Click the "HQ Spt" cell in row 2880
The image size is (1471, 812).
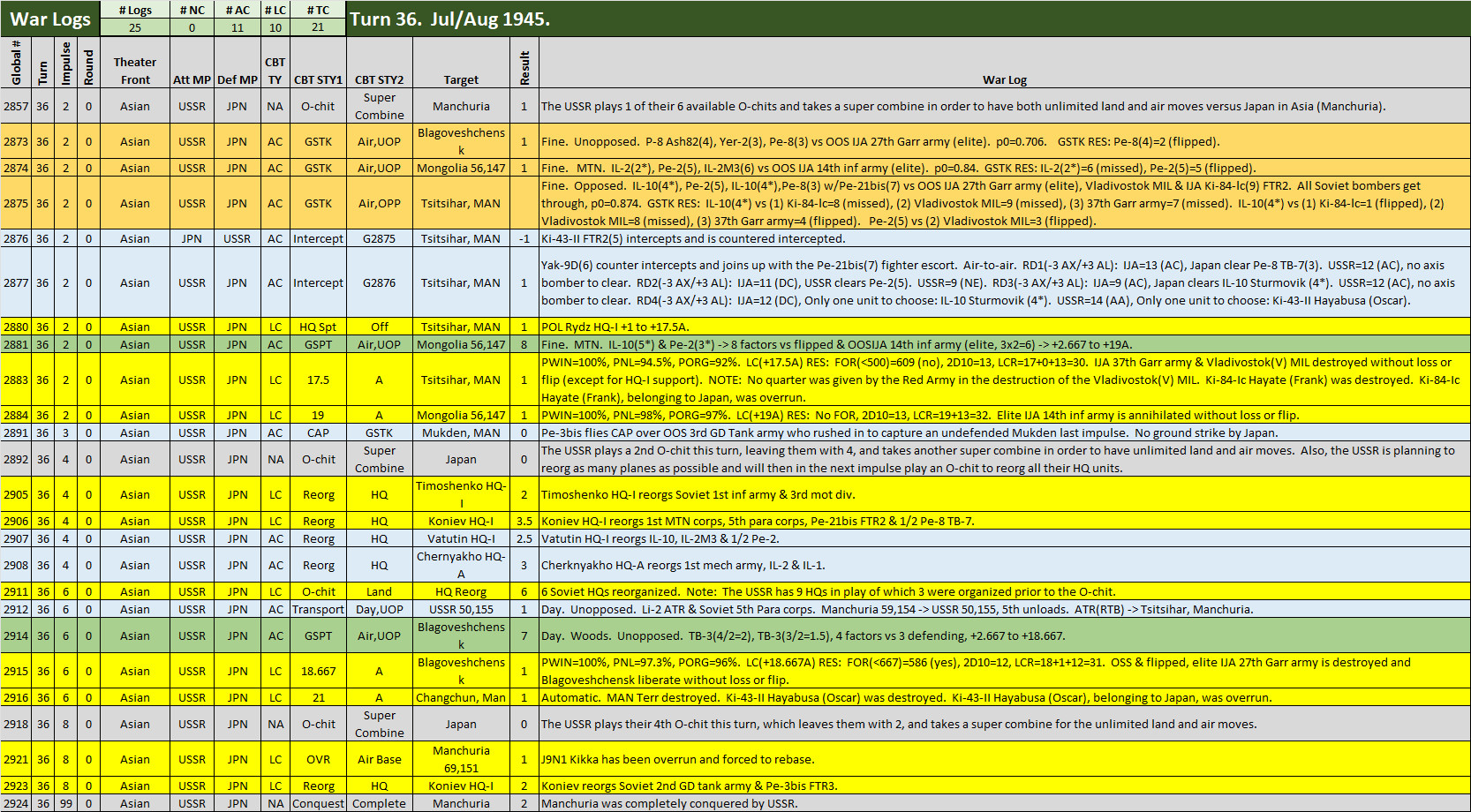[x=318, y=327]
